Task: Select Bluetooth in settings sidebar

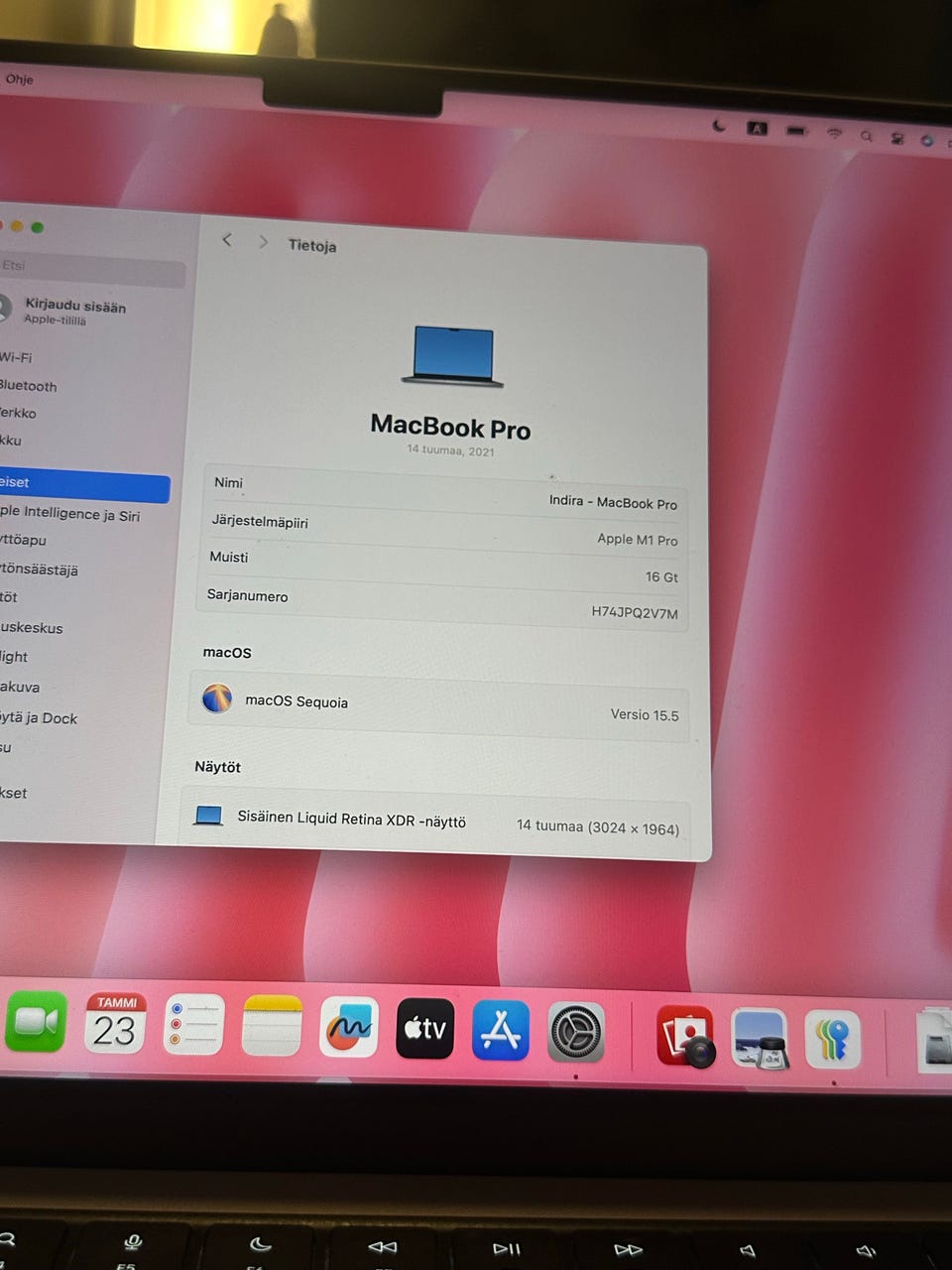Action: (28, 386)
